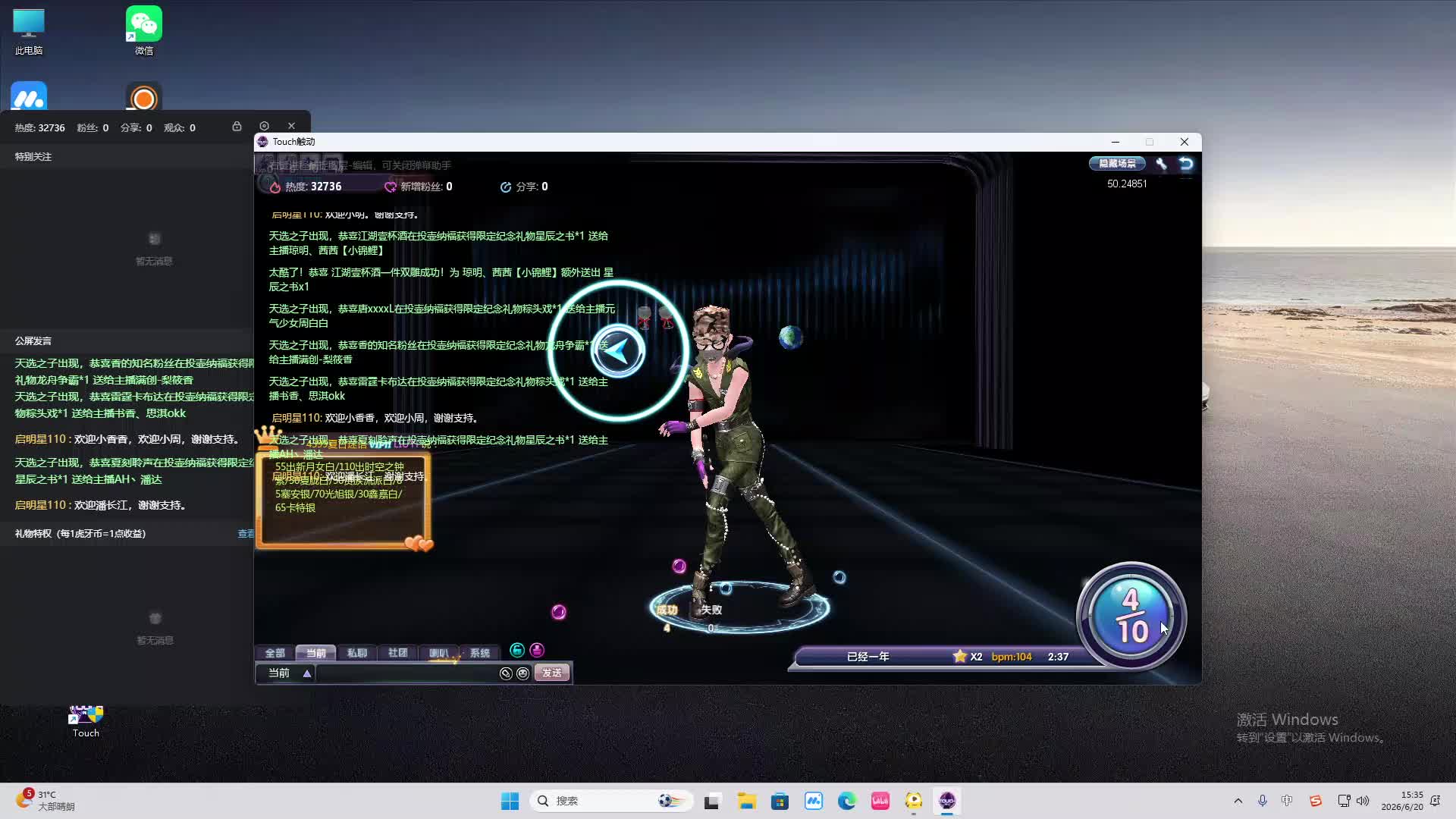
Task: Click the 4/10 combo counter orb
Action: coord(1131,616)
